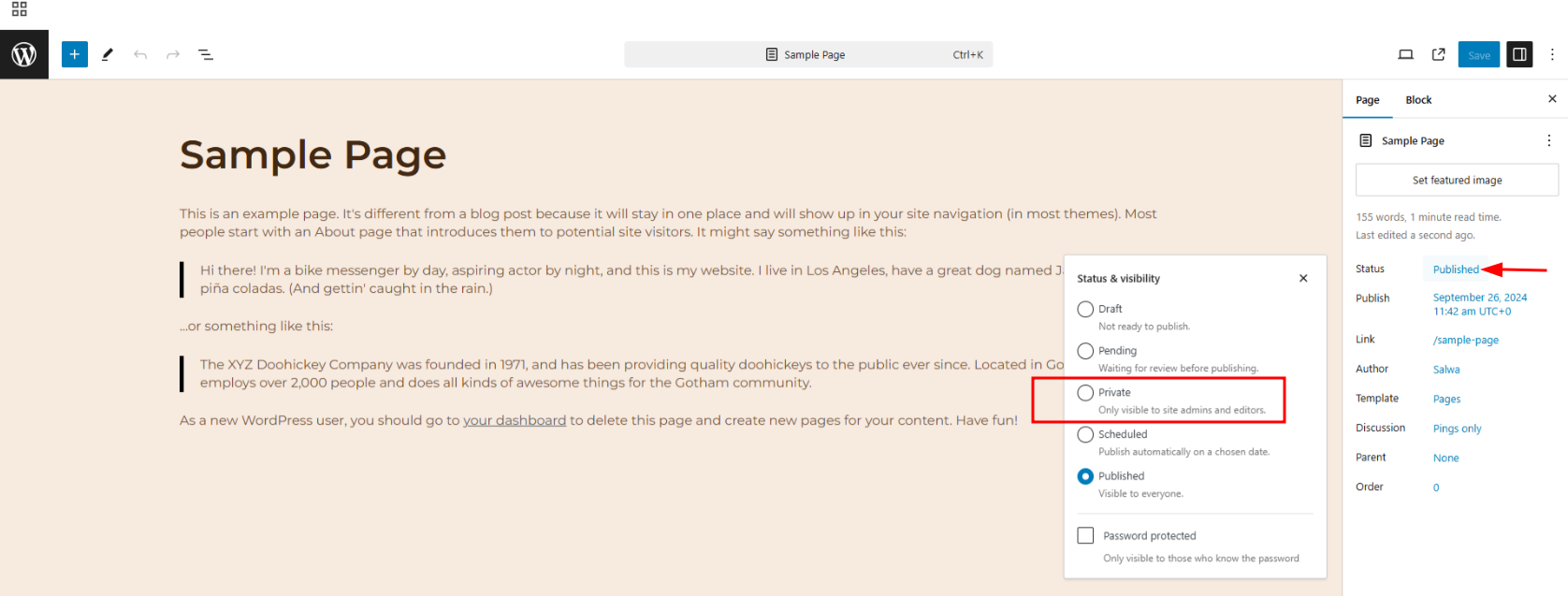Select the Draft status radio button

pyautogui.click(x=1085, y=309)
